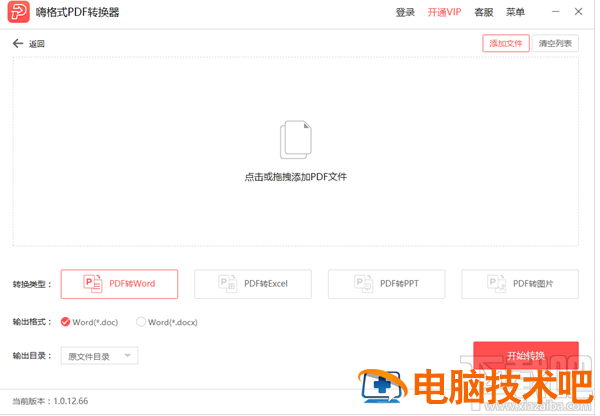This screenshot has width=600, height=416.
Task: Click the 输出格式 label
Action: pos(32,322)
